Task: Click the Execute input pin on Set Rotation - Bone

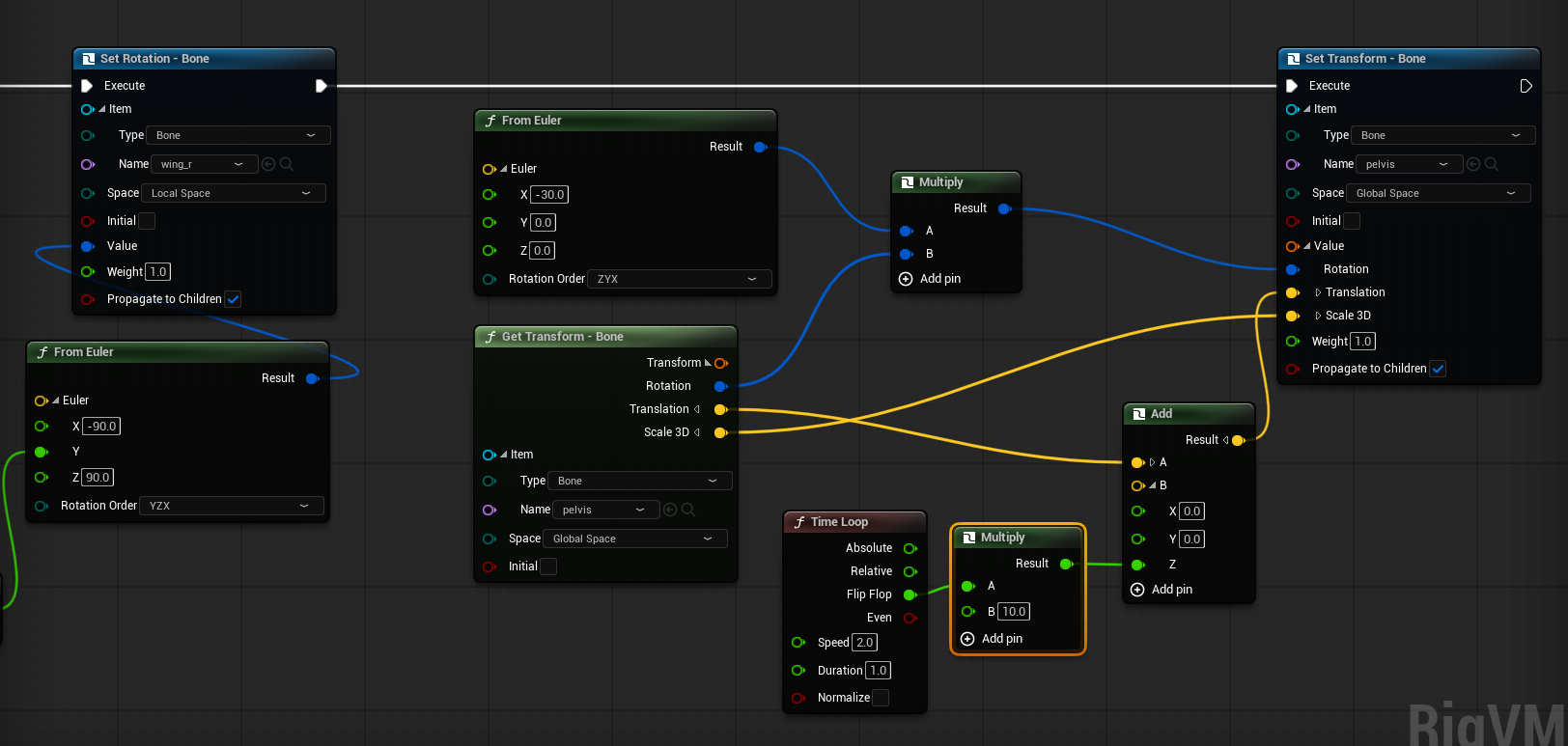Action: [x=87, y=86]
